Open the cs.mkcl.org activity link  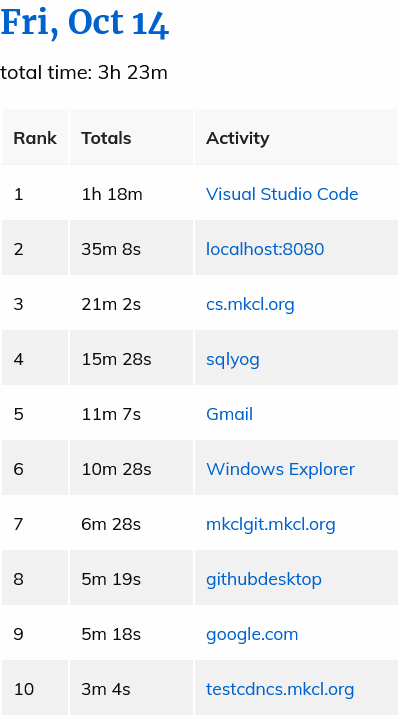point(250,304)
